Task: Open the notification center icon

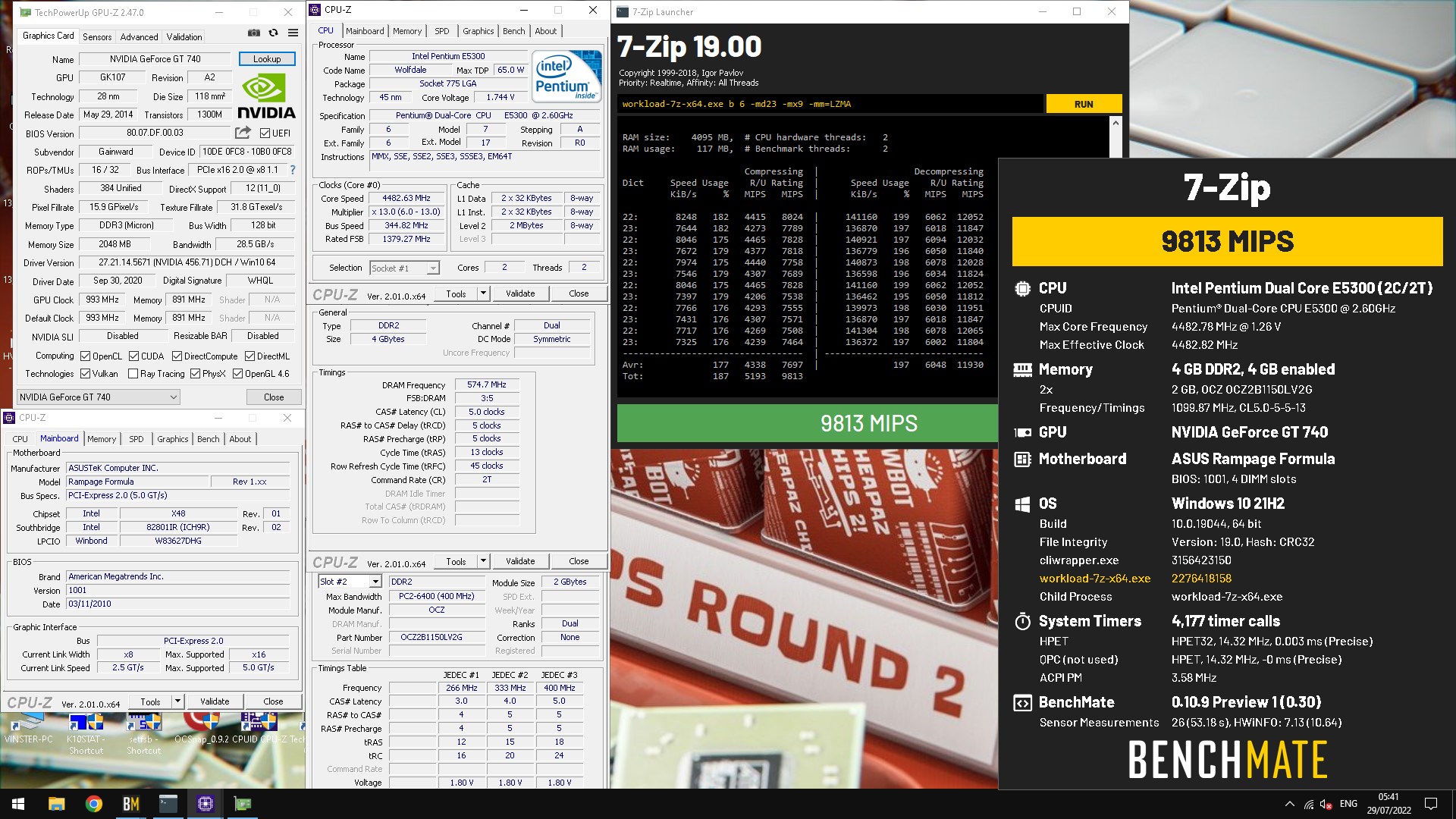Action: tap(1431, 804)
